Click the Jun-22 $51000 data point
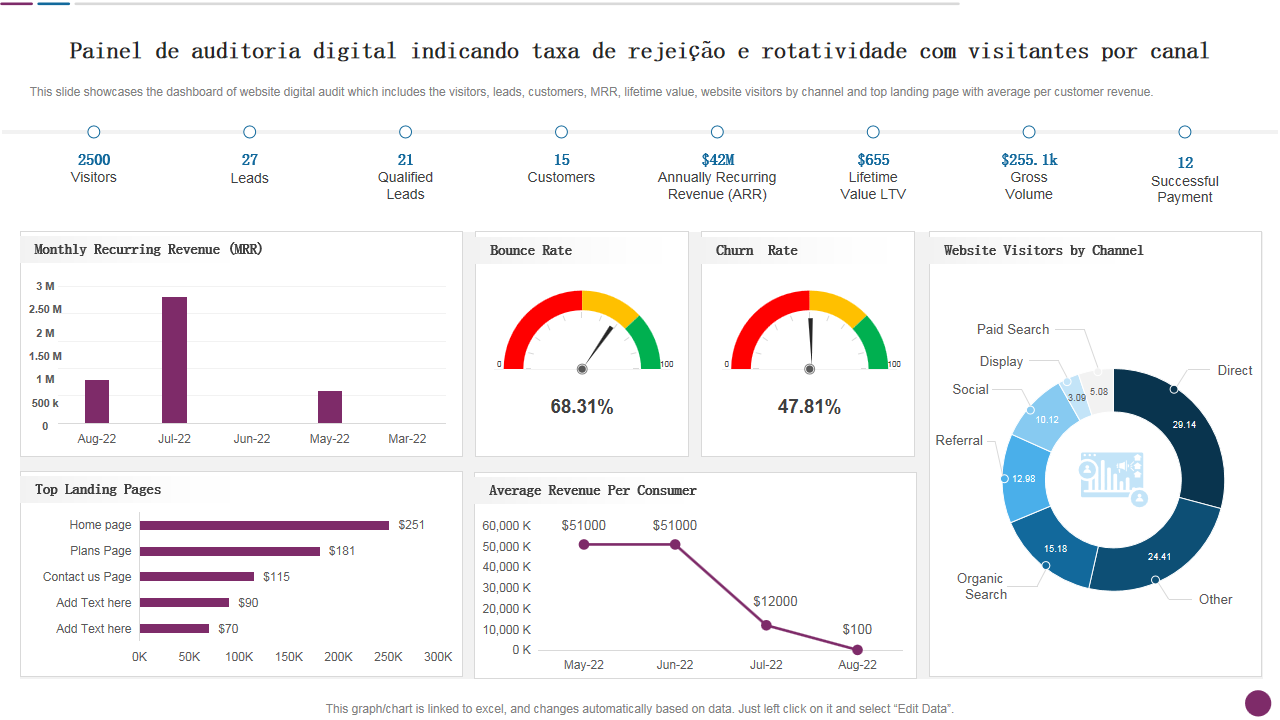 click(675, 545)
